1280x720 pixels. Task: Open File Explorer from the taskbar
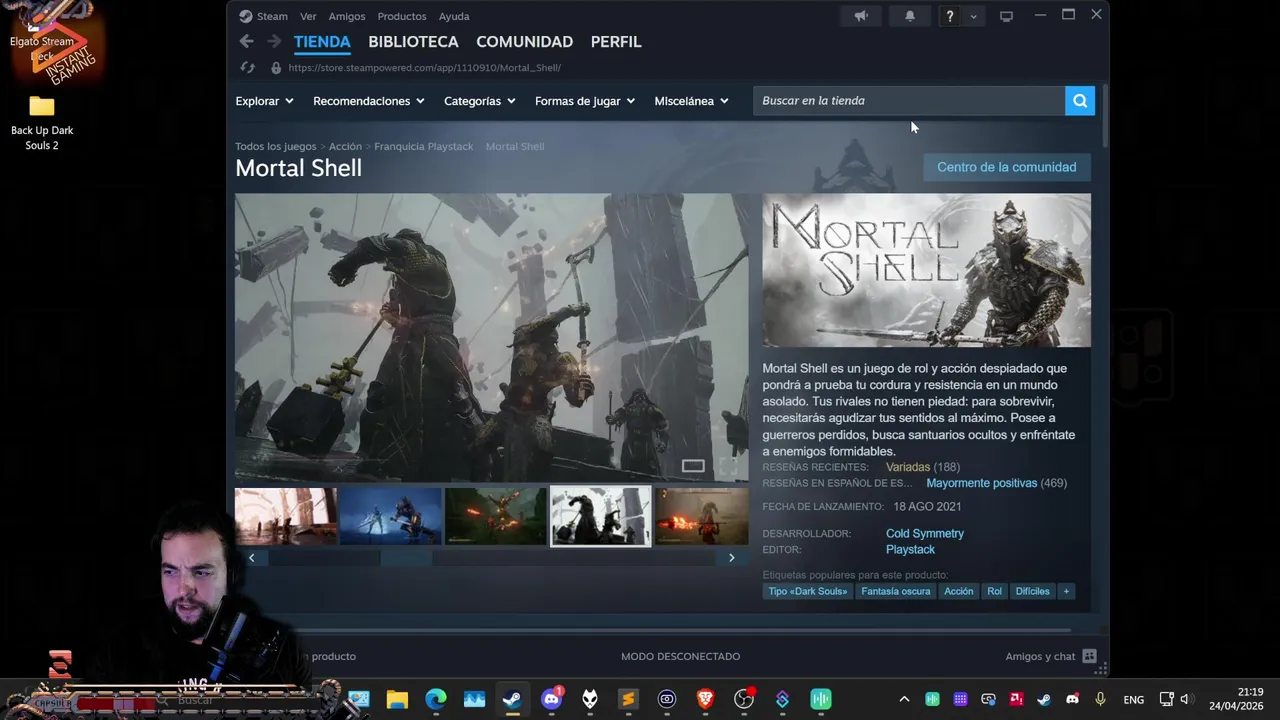tap(397, 699)
